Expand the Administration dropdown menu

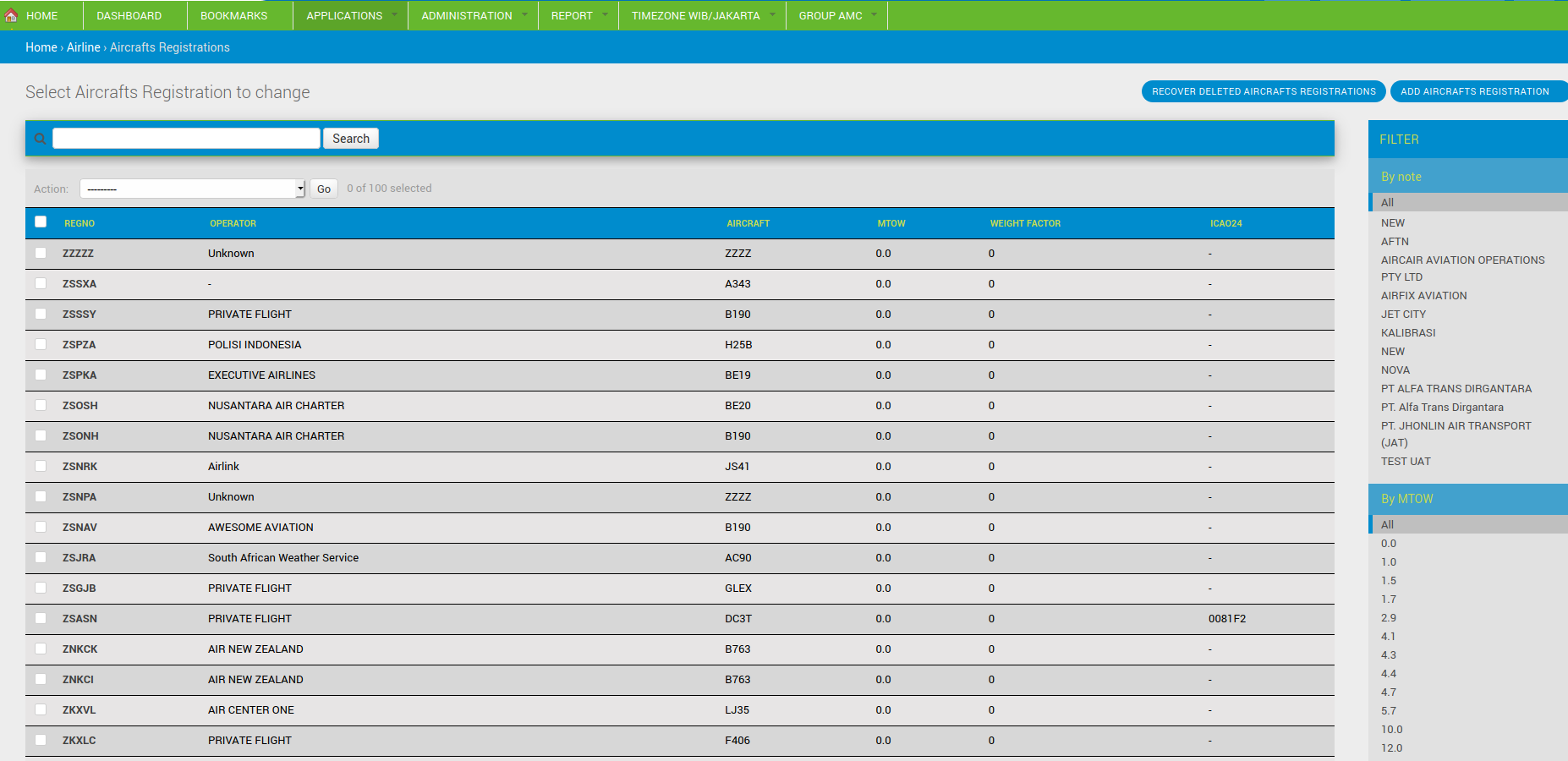[473, 15]
